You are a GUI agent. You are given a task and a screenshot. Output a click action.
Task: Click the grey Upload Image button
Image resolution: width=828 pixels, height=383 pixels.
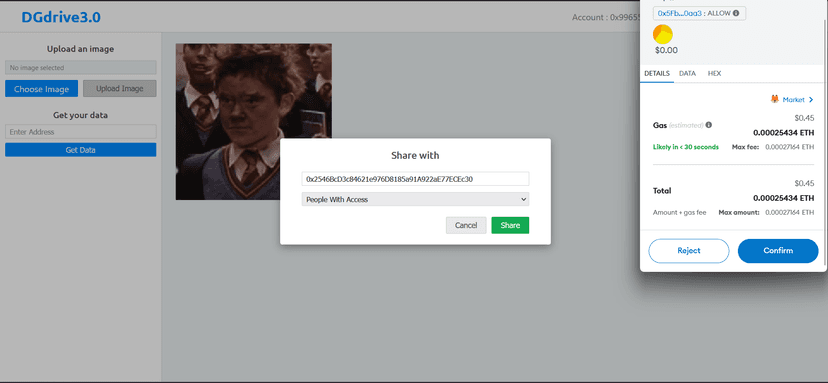click(119, 89)
